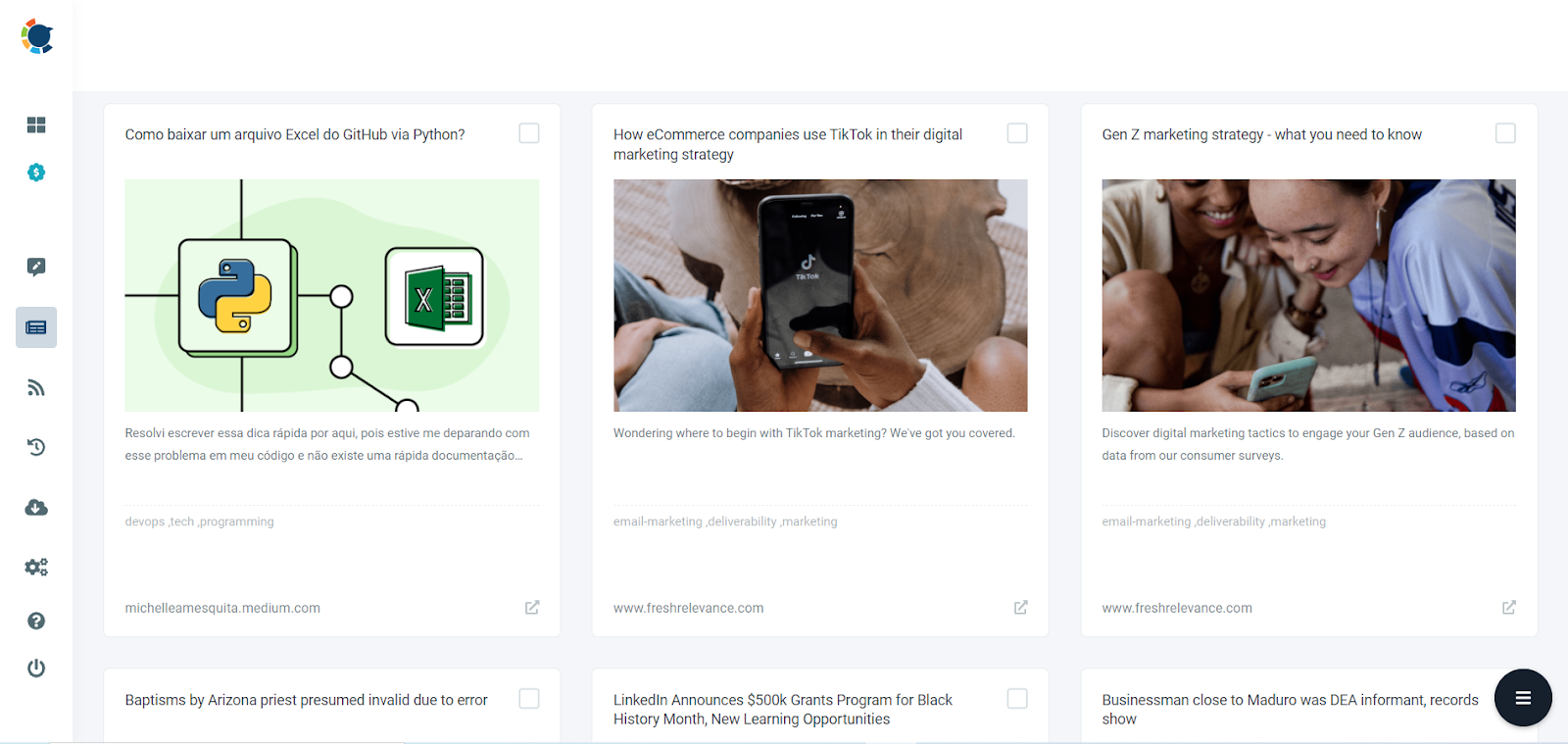Select the highlighted content list icon in sidebar

pos(36,327)
